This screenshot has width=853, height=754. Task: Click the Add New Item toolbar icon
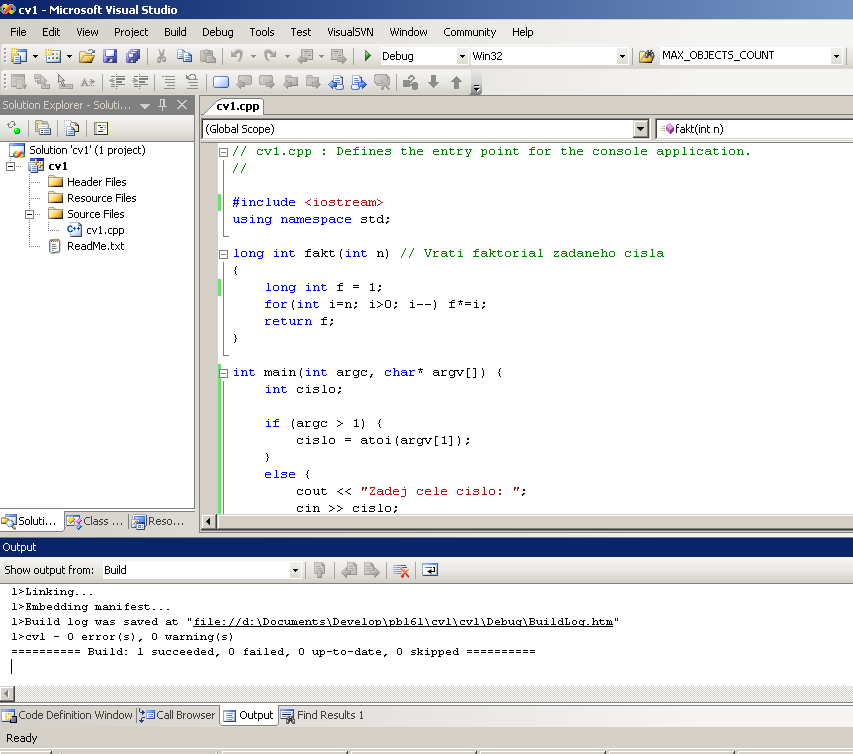(x=53, y=56)
